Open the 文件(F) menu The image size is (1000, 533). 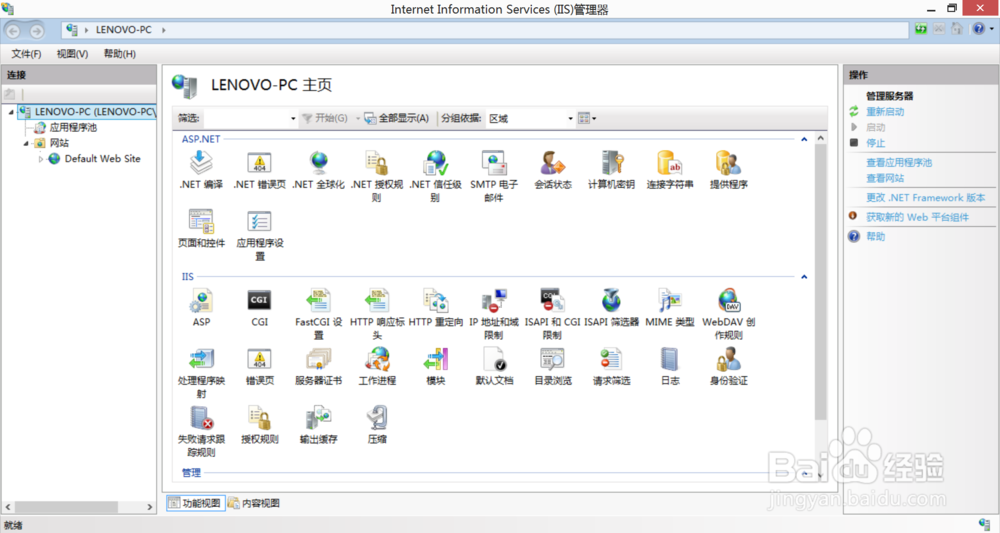[x=26, y=54]
